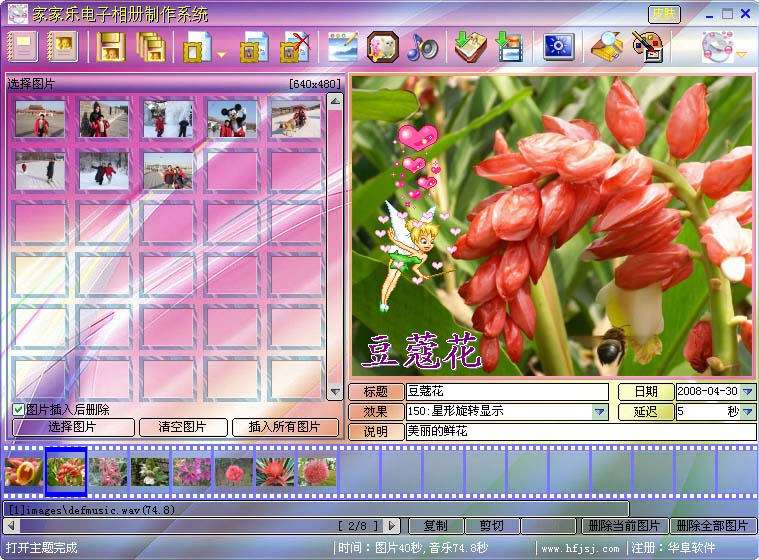The height and width of the screenshot is (560, 759).
Task: Click the 标题 title input field
Action: [507, 391]
